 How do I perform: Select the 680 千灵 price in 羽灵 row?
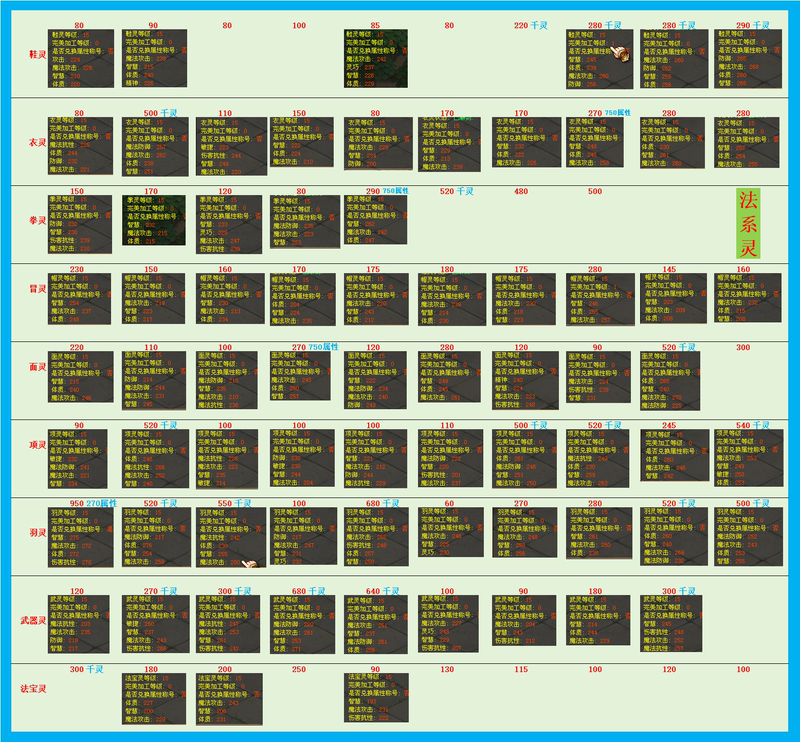coord(383,504)
